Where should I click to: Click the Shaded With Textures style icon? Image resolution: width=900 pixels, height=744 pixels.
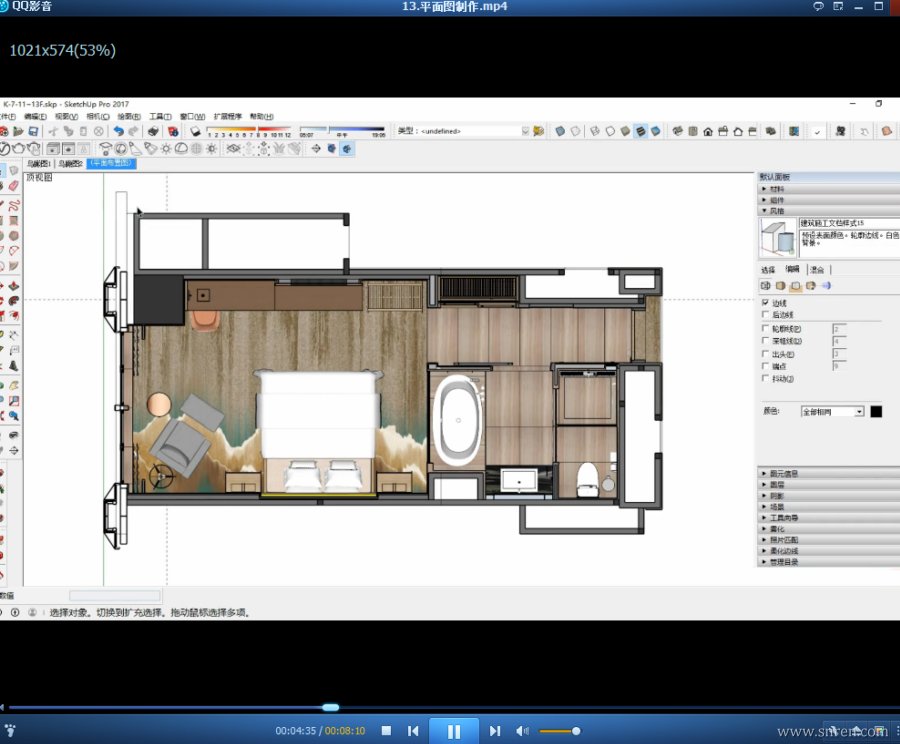click(x=641, y=131)
